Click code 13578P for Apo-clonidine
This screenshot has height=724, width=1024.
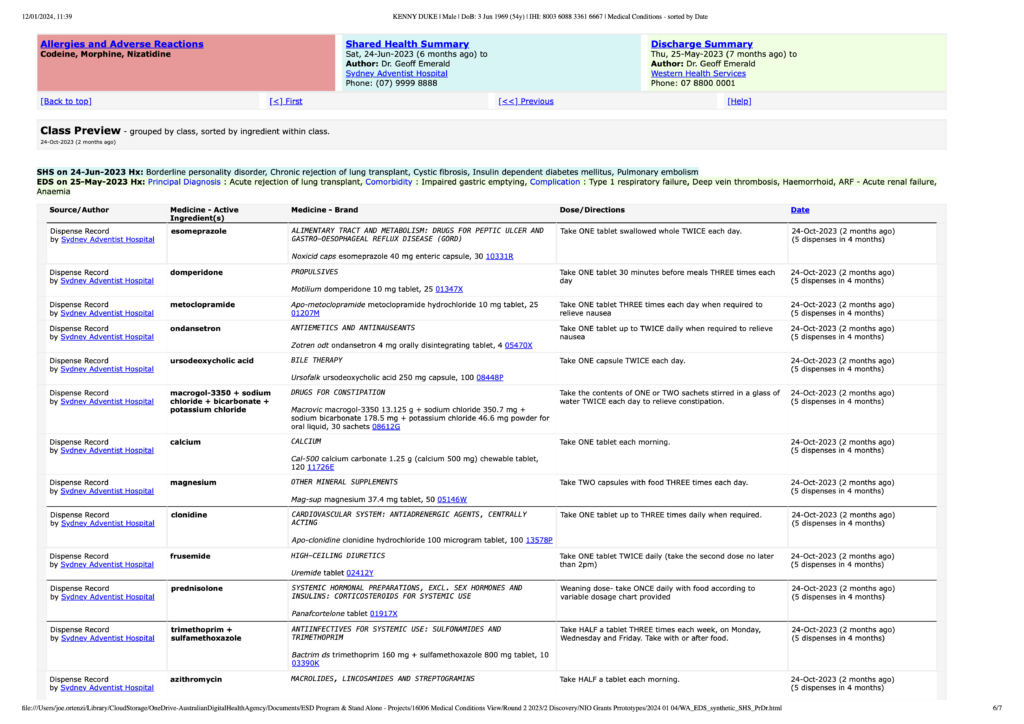[539, 539]
